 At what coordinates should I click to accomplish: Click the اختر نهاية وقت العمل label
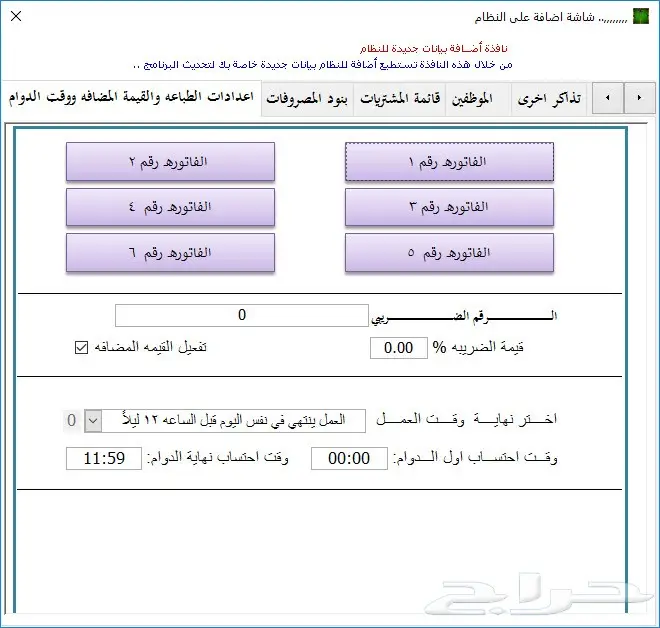(466, 419)
